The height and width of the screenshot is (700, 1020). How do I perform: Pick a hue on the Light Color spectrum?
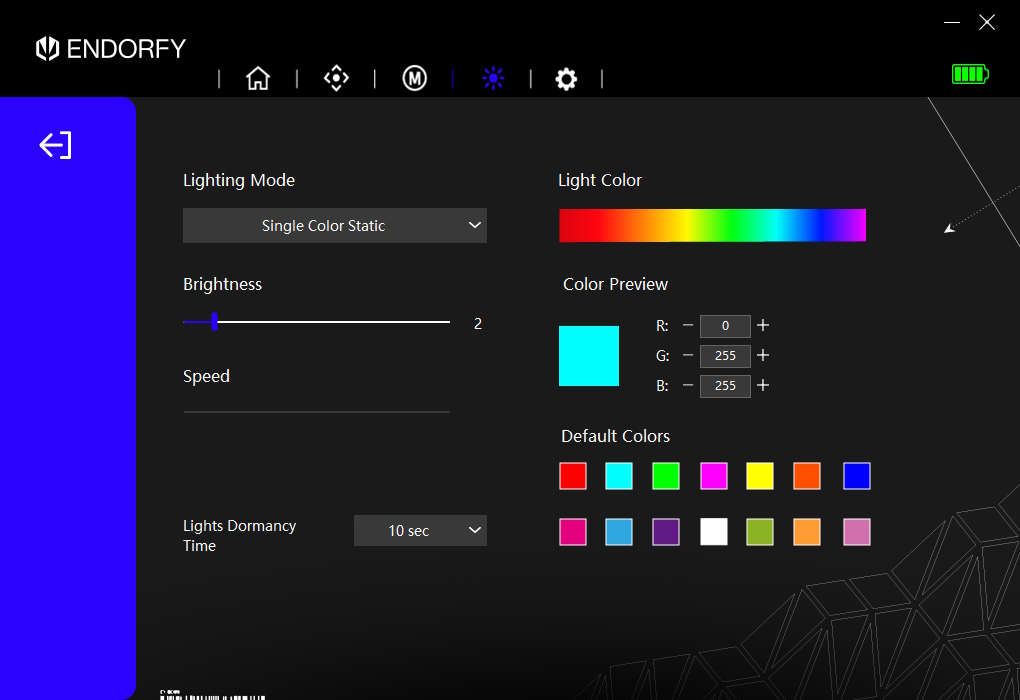click(712, 225)
